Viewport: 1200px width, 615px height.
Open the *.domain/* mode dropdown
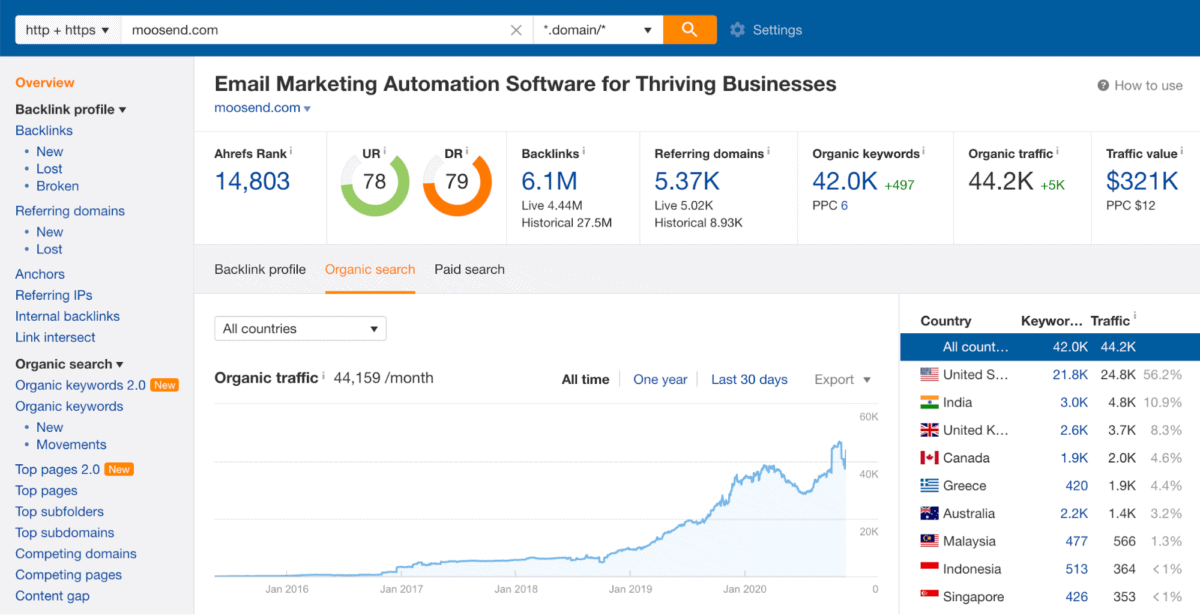coord(598,30)
